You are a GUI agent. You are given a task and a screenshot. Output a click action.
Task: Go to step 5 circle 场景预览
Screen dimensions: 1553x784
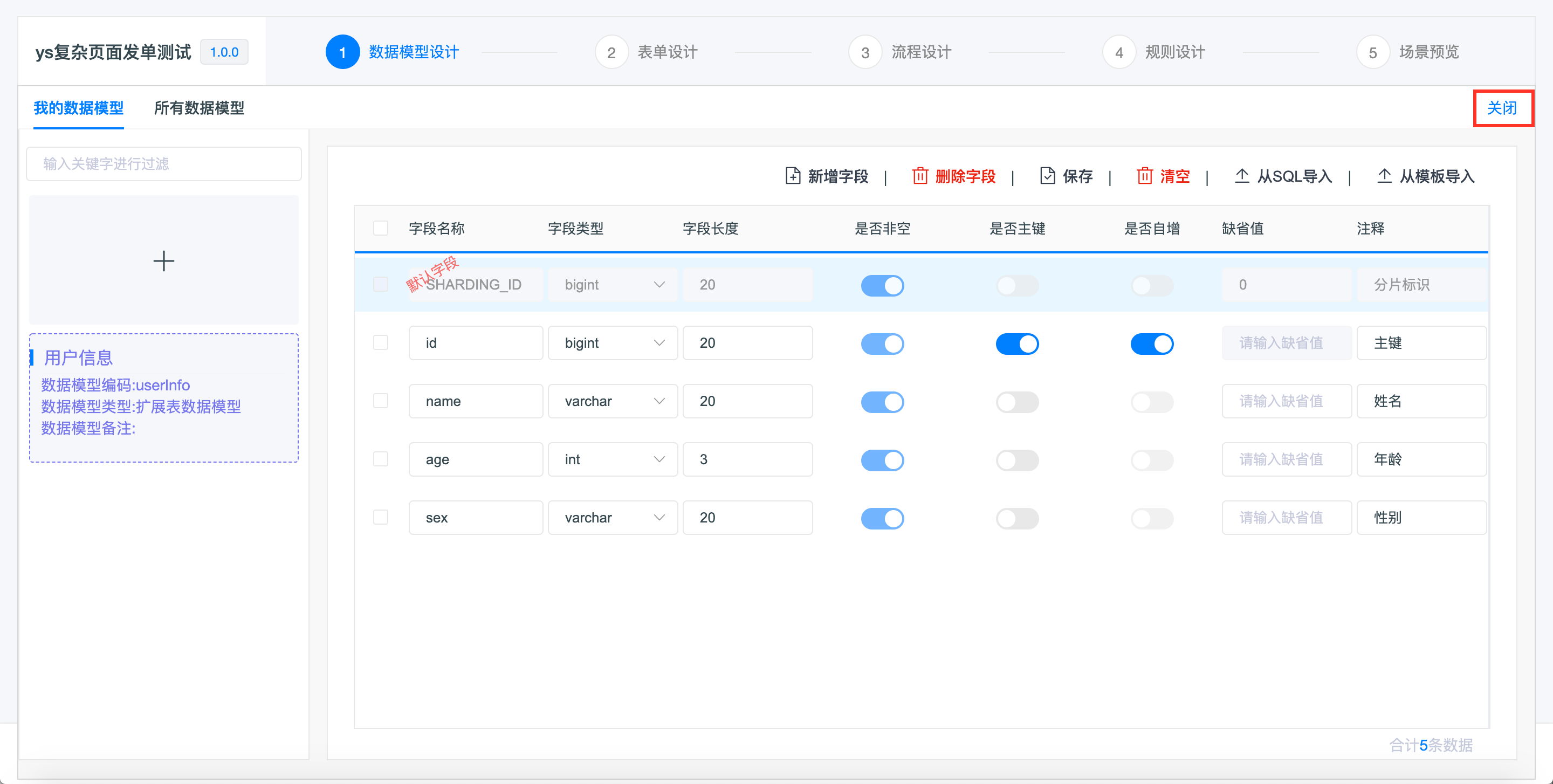[x=1373, y=52]
